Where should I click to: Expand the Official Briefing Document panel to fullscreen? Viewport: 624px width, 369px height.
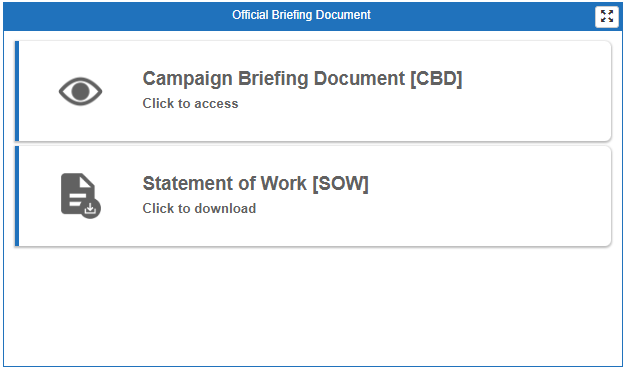pos(606,17)
